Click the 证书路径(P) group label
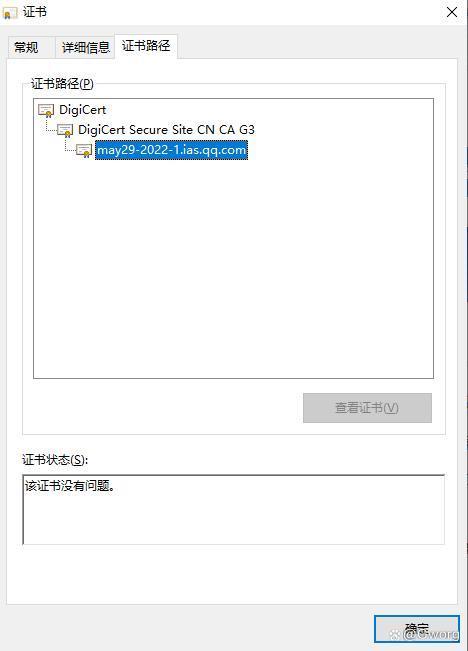The height and width of the screenshot is (651, 468). pos(62,83)
